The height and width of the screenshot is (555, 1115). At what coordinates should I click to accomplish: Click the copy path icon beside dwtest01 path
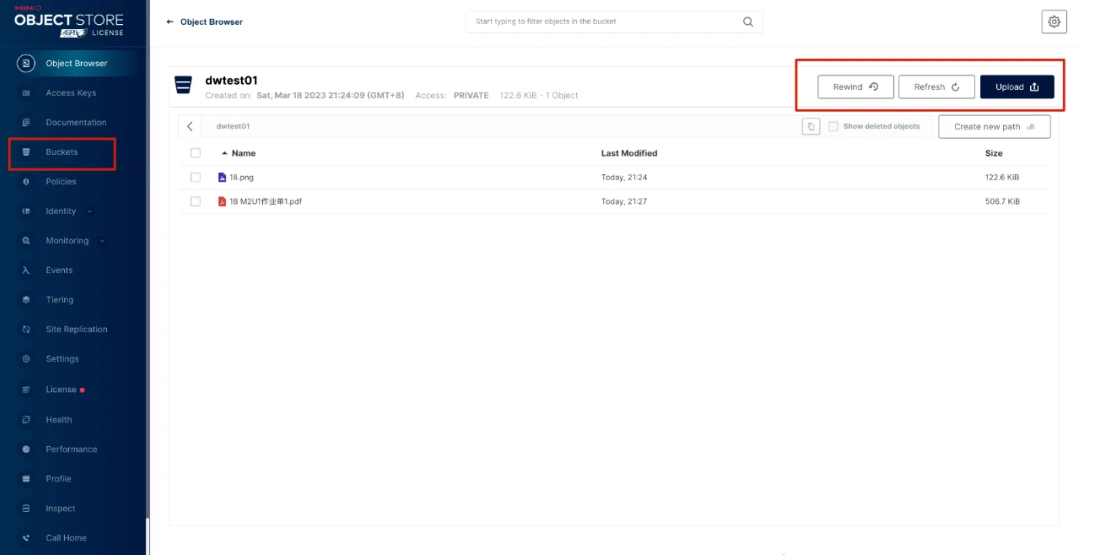(811, 127)
